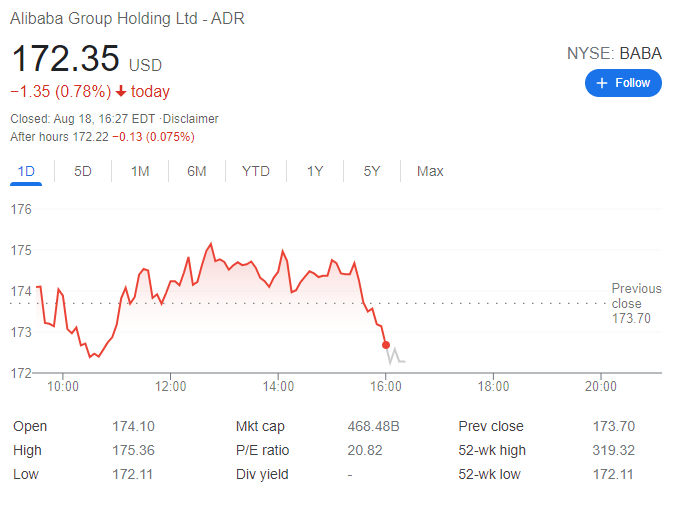673x508 pixels.
Task: Open the Disclaimer link
Action: tap(191, 119)
